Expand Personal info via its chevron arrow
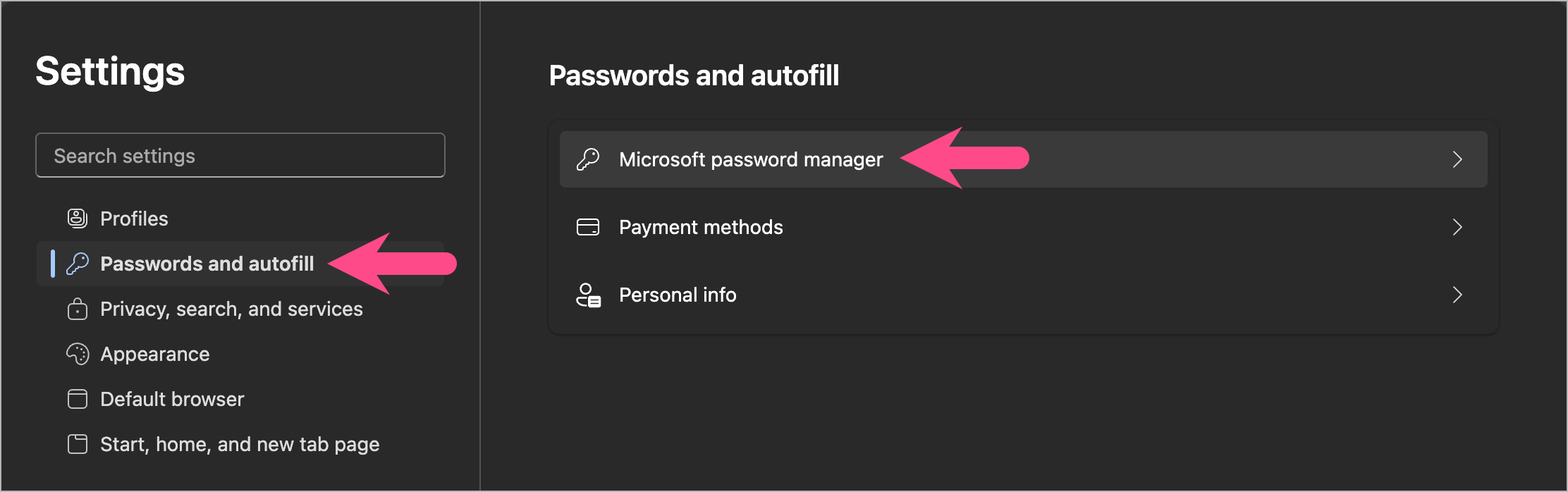The height and width of the screenshot is (492, 1568). (1457, 295)
